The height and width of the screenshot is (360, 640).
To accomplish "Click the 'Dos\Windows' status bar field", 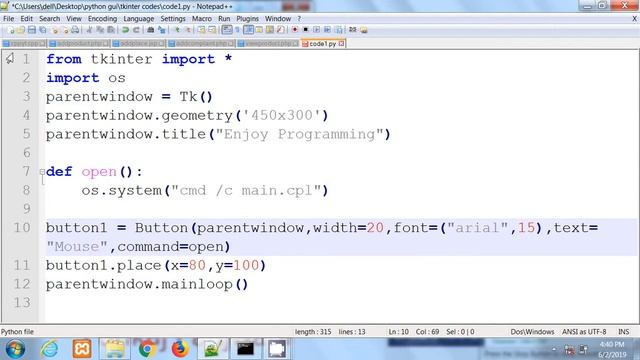I will coord(532,332).
